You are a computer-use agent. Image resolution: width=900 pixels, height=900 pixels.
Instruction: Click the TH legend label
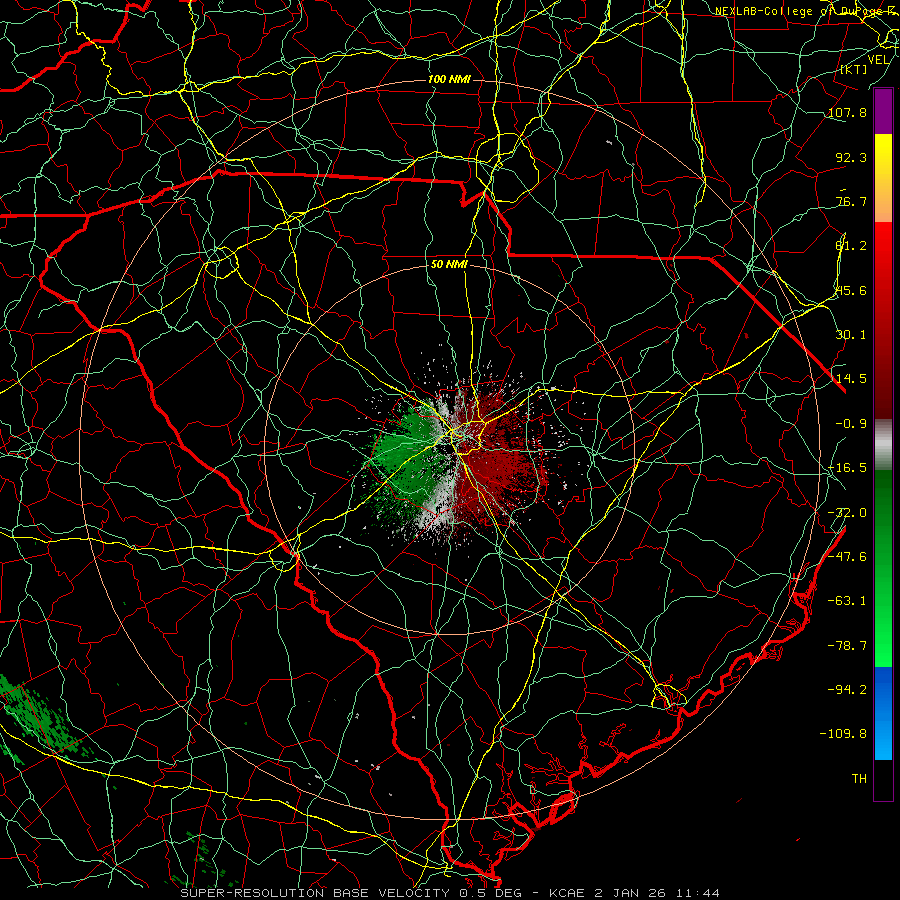859,779
